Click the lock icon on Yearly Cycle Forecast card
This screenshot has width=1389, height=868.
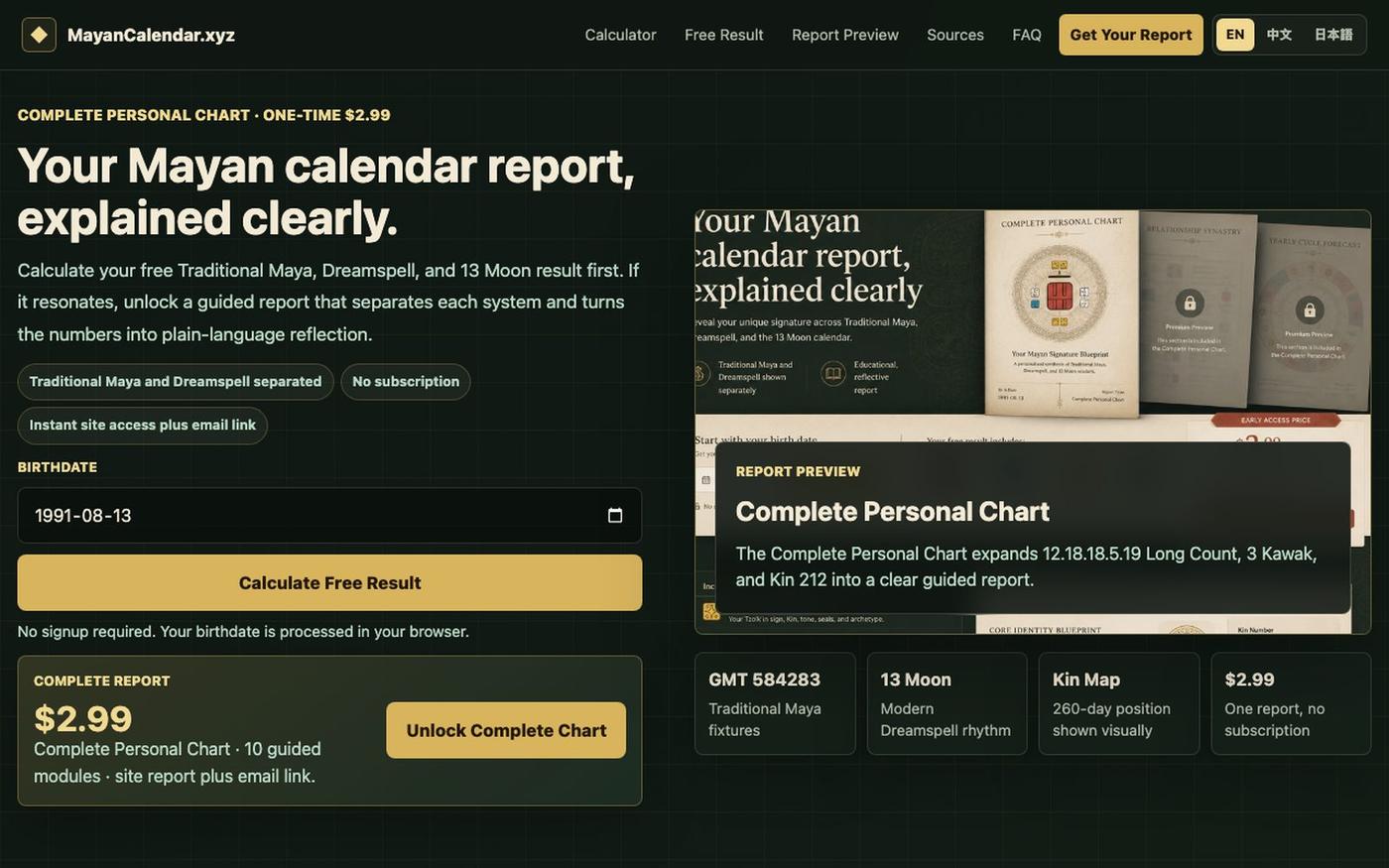[1310, 310]
